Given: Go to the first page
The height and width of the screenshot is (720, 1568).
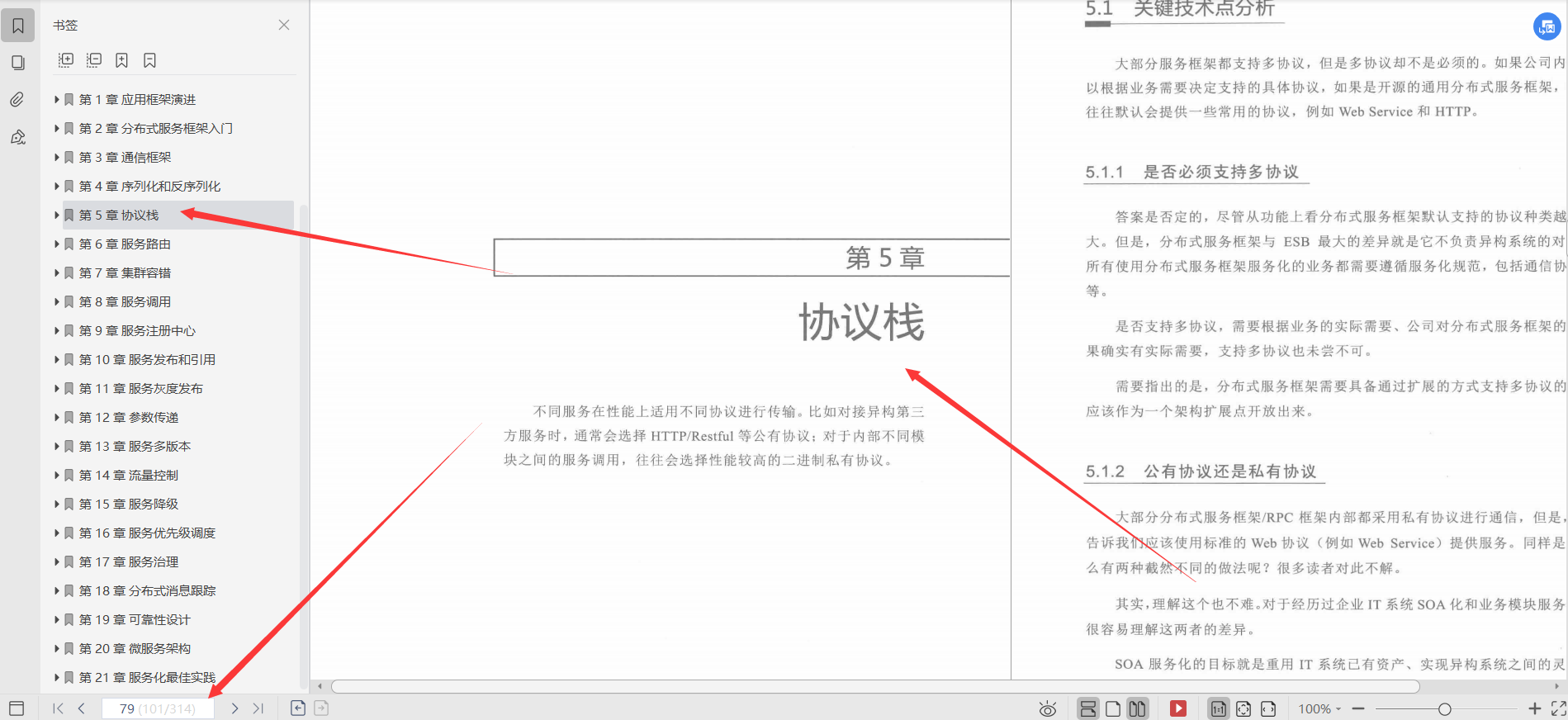Looking at the screenshot, I should [58, 708].
